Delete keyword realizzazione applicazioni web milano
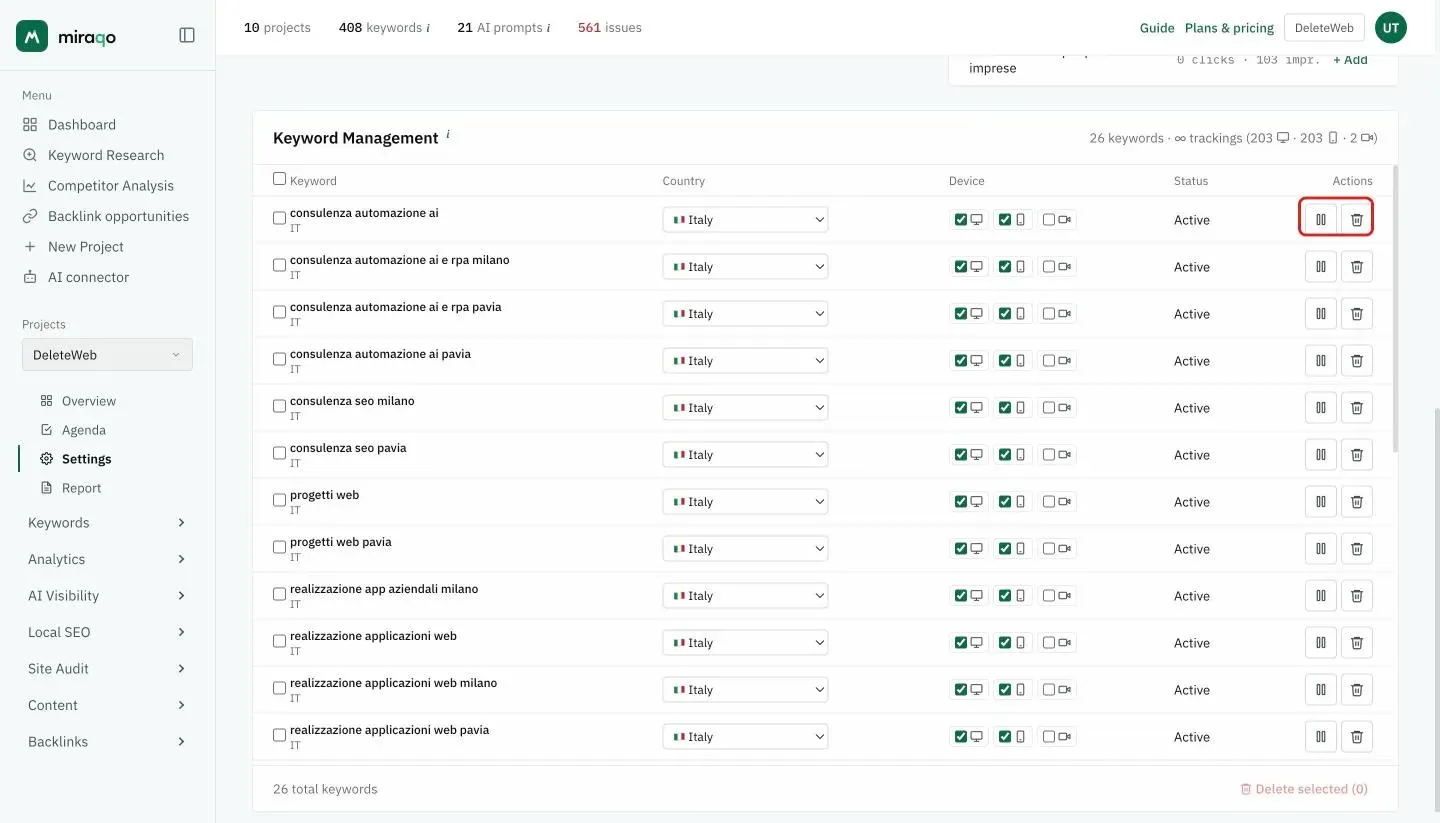The width and height of the screenshot is (1440, 823). click(x=1356, y=690)
